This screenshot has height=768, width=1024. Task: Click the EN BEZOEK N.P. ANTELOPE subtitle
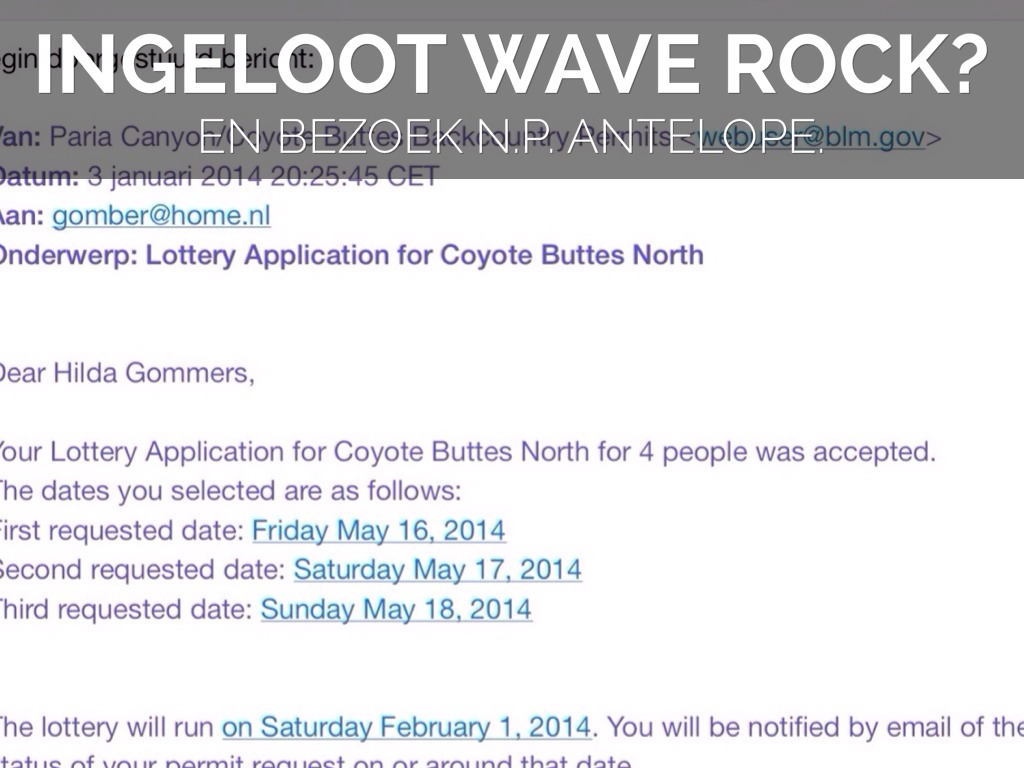(511, 137)
